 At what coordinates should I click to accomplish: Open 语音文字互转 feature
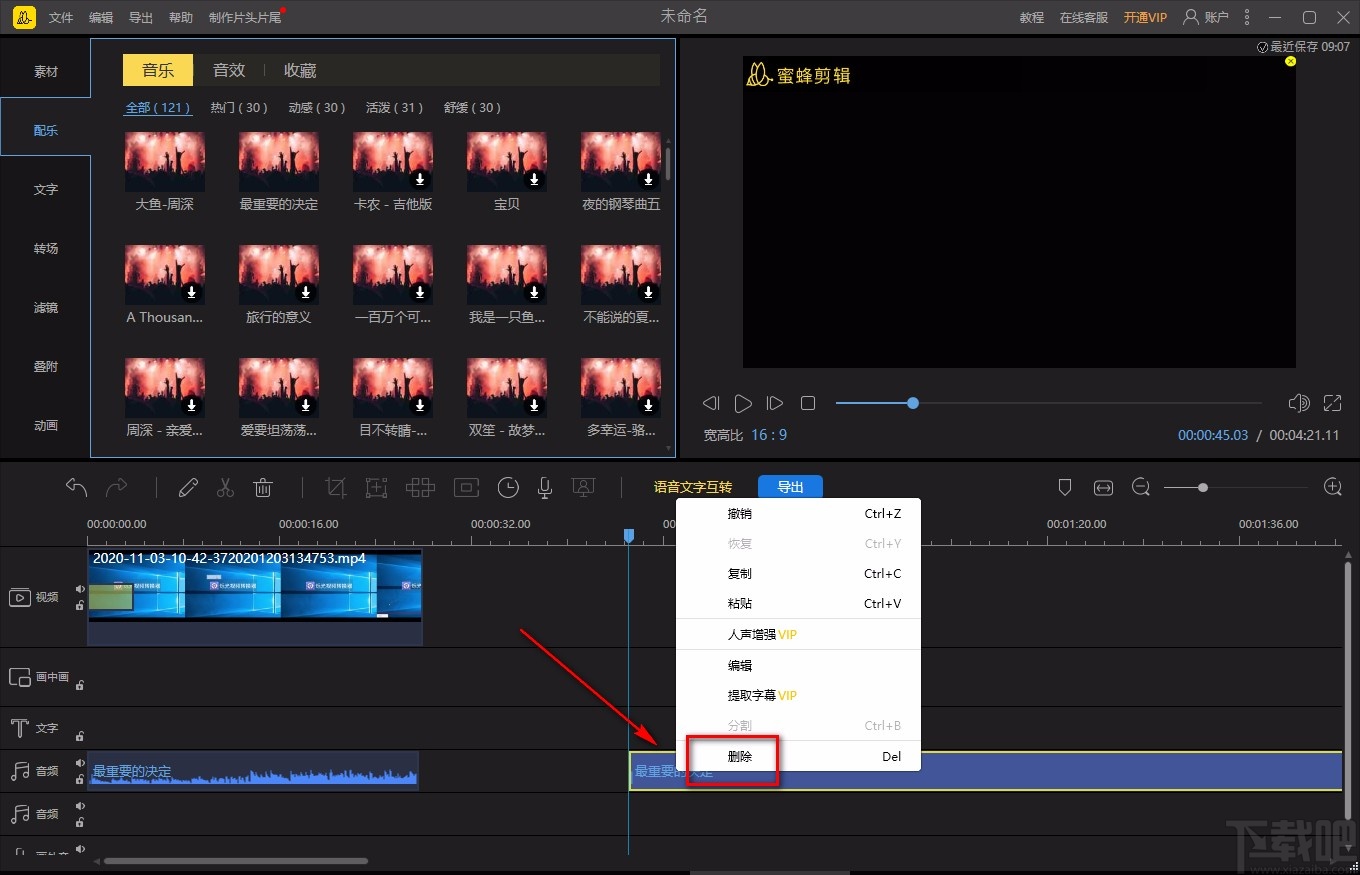[693, 487]
